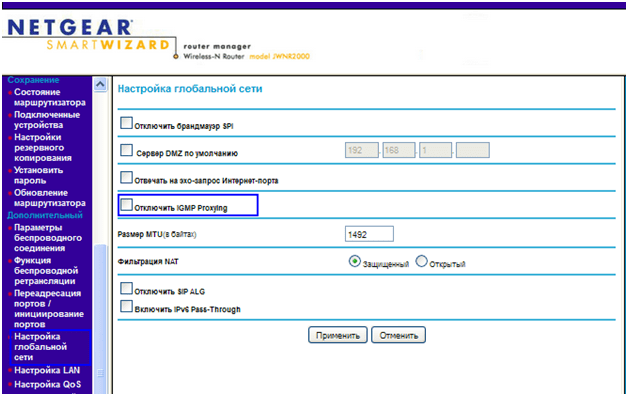The height and width of the screenshot is (396, 628).
Task: Select the Открытый NAT filtering radio
Action: click(x=421, y=261)
